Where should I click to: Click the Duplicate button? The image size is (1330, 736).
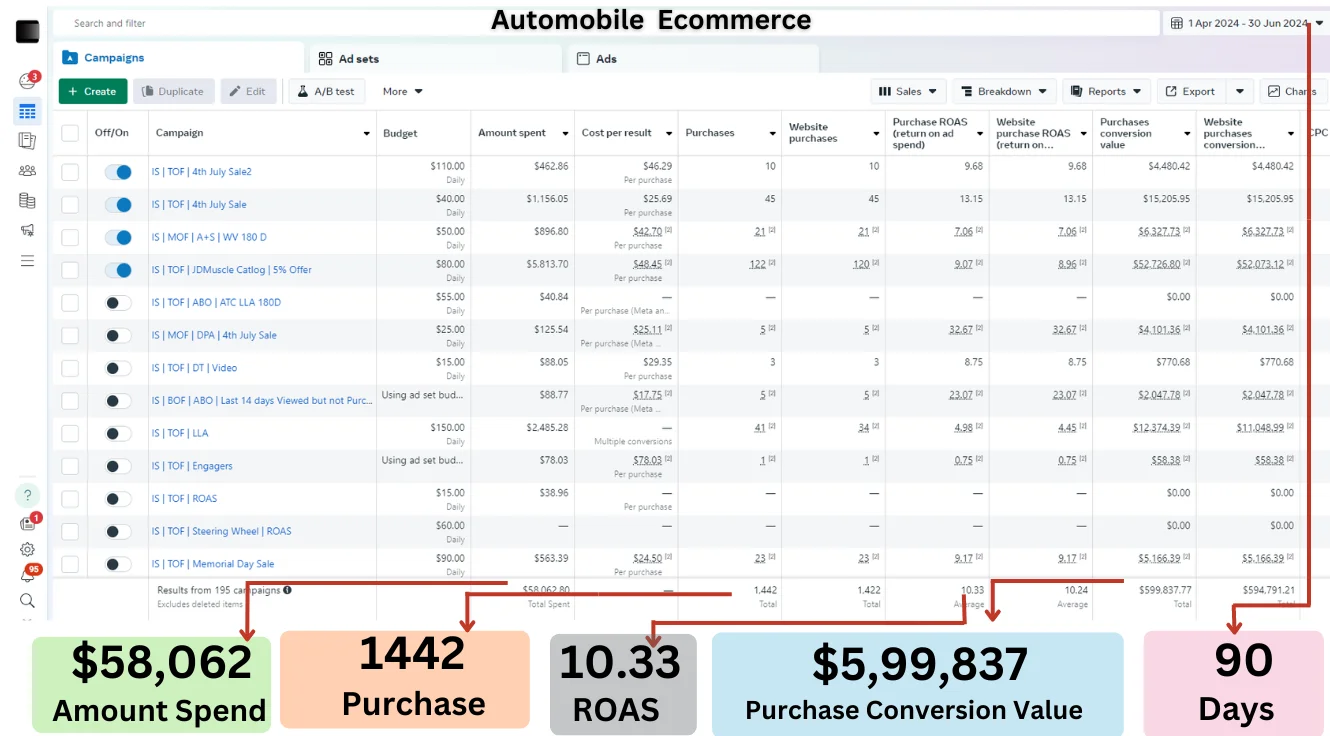(x=173, y=91)
